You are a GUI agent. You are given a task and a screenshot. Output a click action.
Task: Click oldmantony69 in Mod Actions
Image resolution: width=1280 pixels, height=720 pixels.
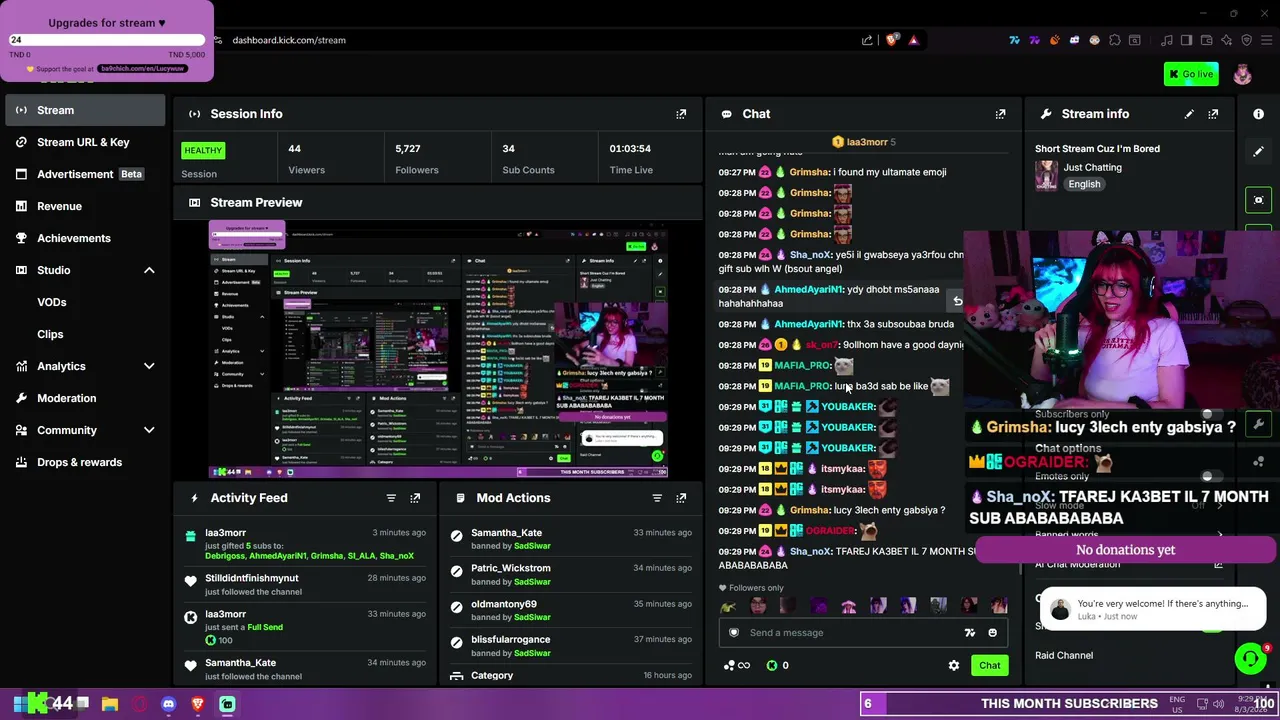[504, 604]
